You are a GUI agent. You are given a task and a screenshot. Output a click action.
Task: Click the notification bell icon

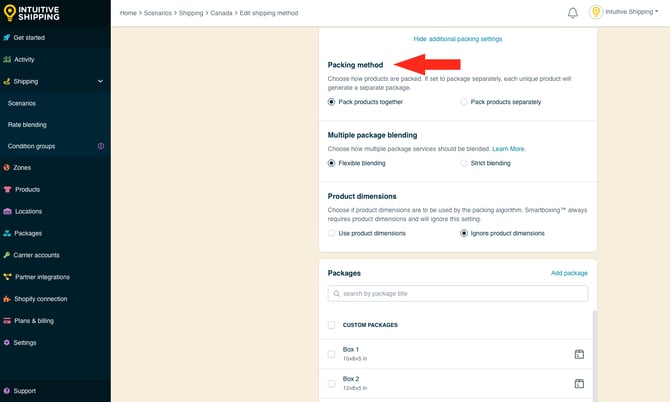pyautogui.click(x=573, y=13)
